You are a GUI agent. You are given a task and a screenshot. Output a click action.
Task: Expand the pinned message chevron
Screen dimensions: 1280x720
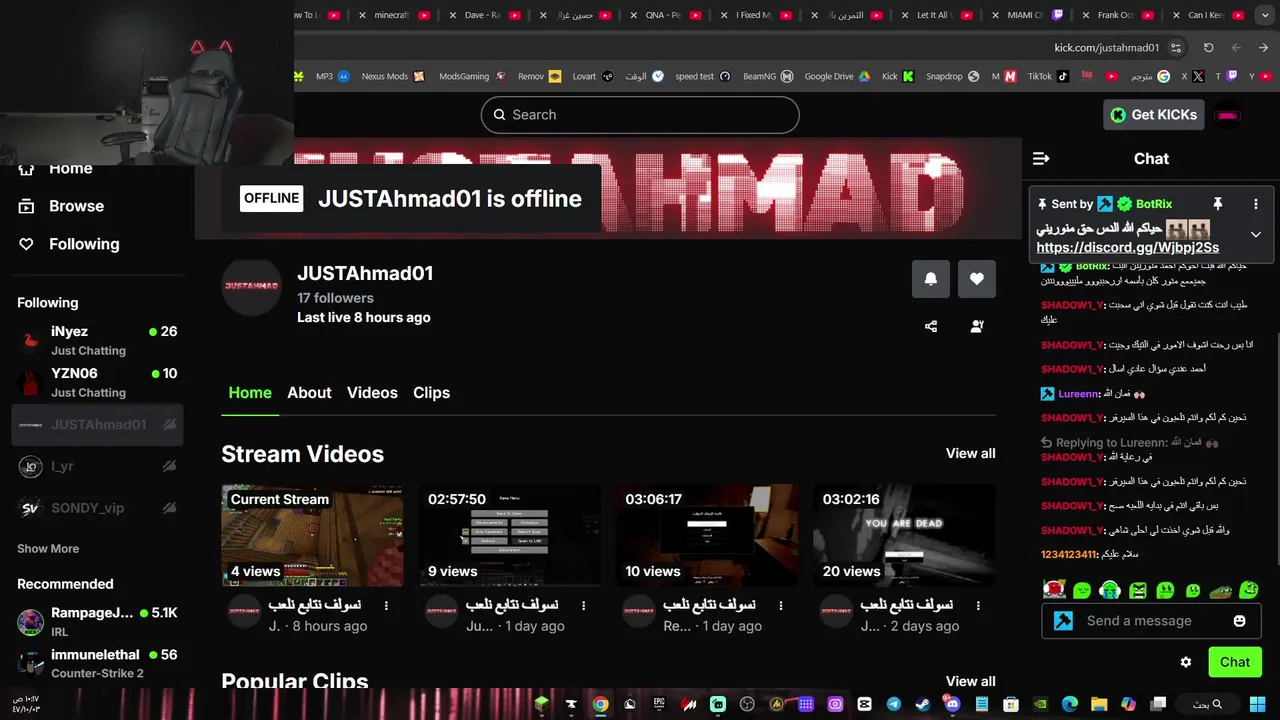click(x=1256, y=234)
